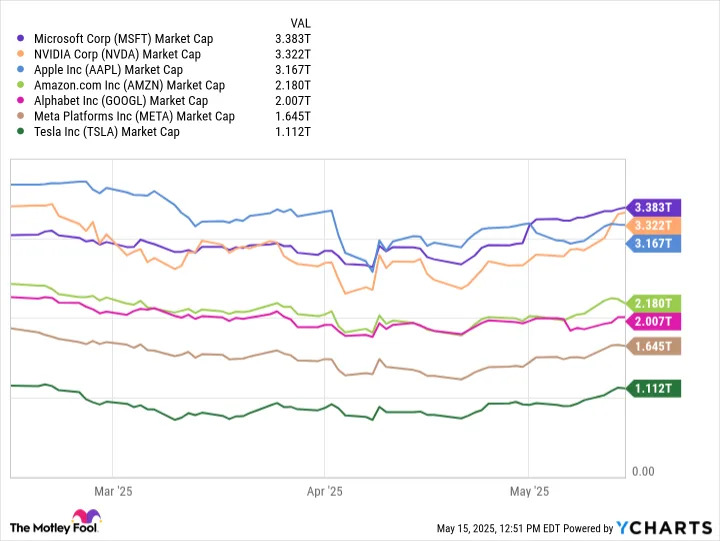Click the blue 3.167T end-of-line flag
This screenshot has height=541, width=720.
point(653,243)
